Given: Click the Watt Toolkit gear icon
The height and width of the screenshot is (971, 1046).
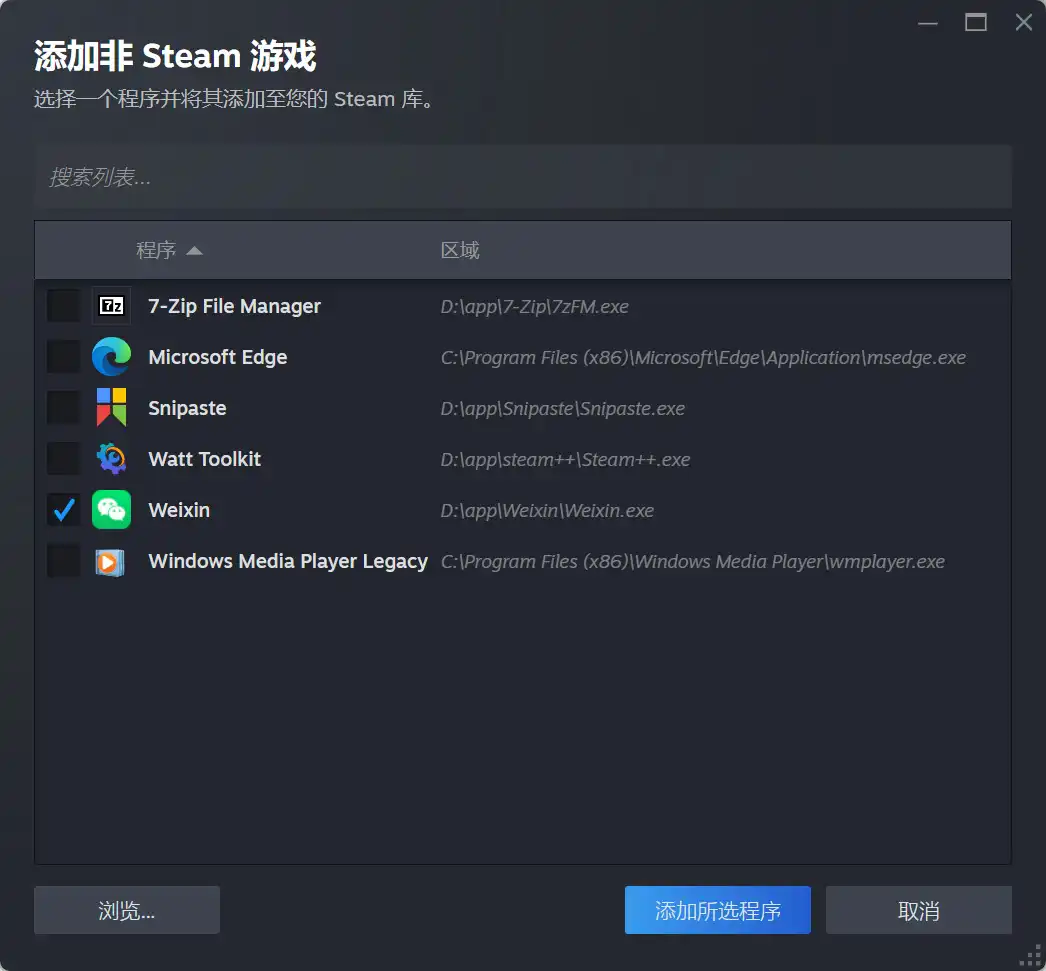Looking at the screenshot, I should 111,459.
